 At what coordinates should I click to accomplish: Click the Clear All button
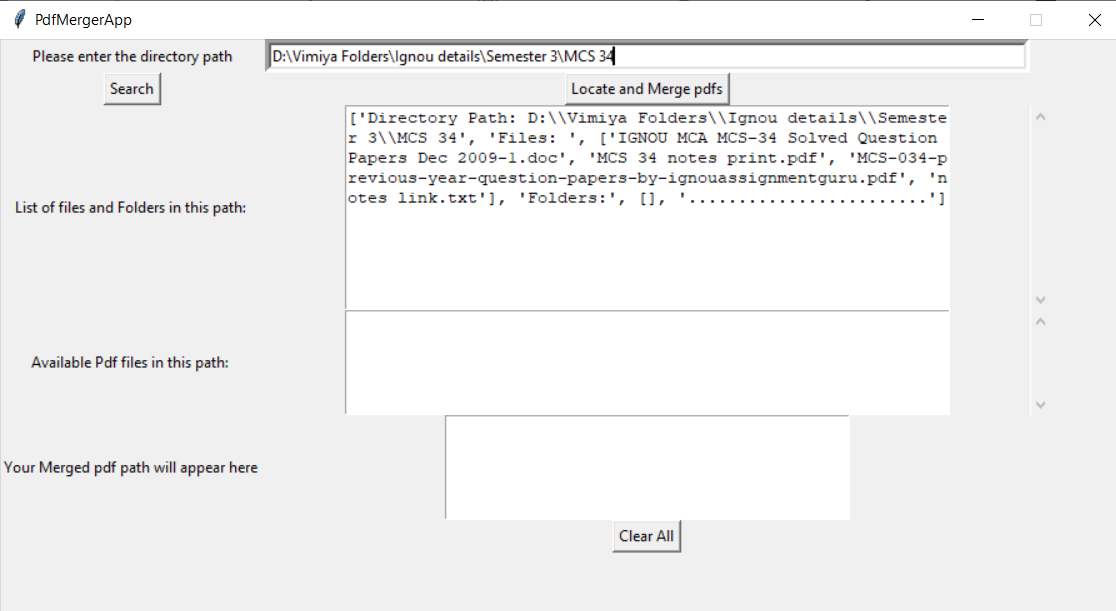tap(646, 536)
